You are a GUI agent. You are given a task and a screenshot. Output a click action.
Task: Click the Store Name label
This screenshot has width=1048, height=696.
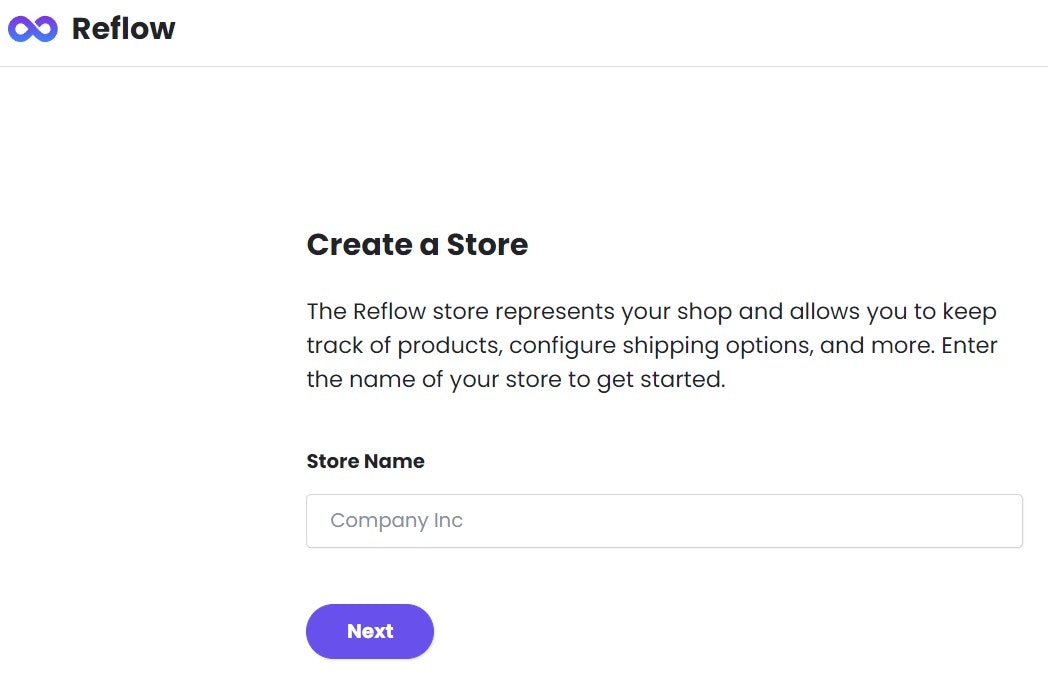[366, 461]
